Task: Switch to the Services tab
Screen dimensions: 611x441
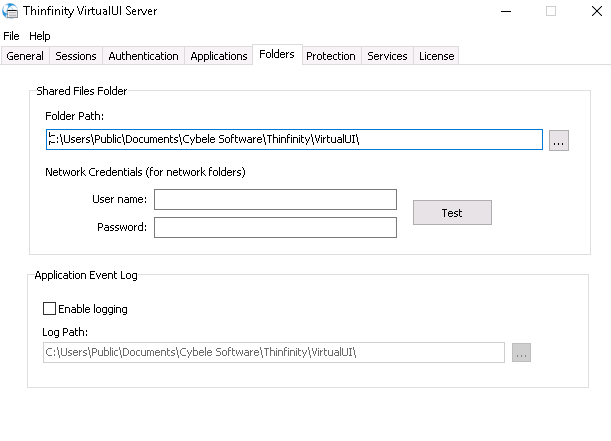Action: click(x=387, y=56)
